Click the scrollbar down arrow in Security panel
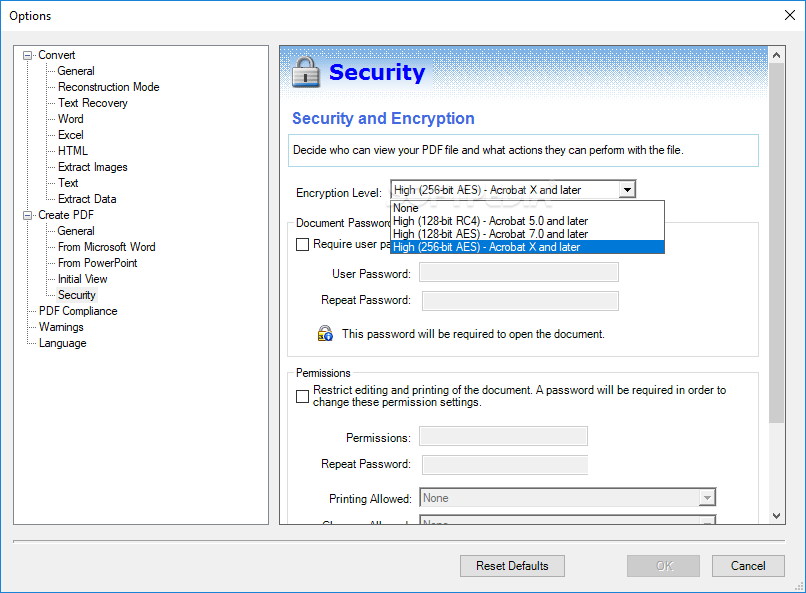The width and height of the screenshot is (806, 593). tap(776, 515)
